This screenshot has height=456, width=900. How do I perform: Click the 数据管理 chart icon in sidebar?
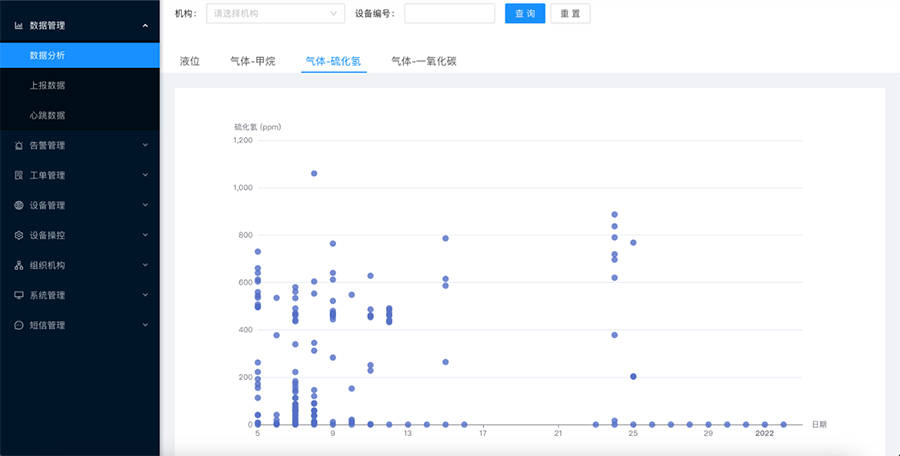click(x=19, y=25)
